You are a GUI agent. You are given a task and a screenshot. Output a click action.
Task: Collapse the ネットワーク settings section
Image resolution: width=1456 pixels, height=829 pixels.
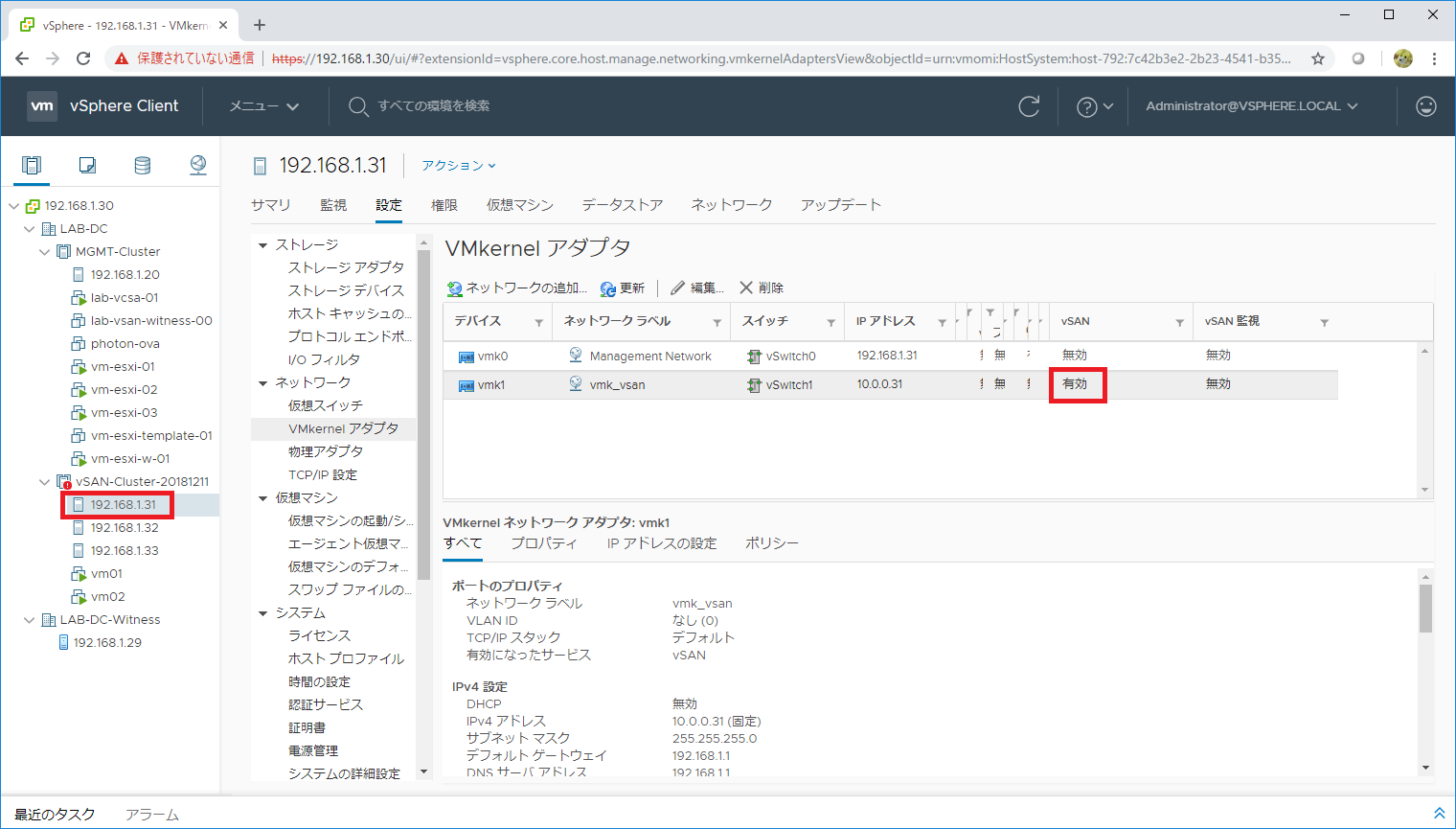click(x=263, y=383)
